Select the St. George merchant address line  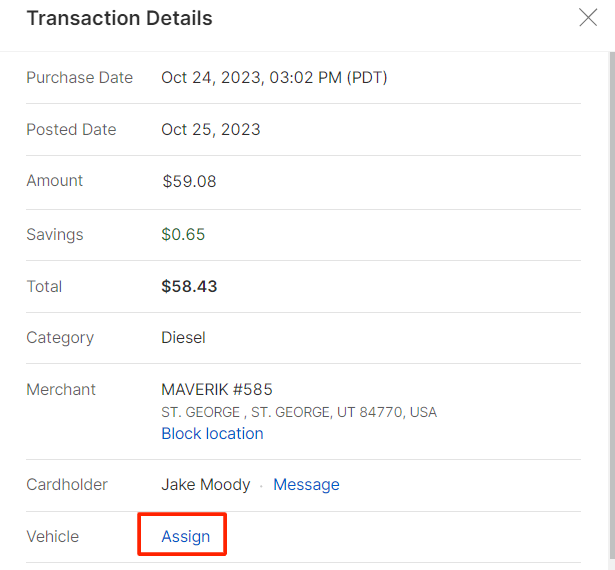(299, 412)
